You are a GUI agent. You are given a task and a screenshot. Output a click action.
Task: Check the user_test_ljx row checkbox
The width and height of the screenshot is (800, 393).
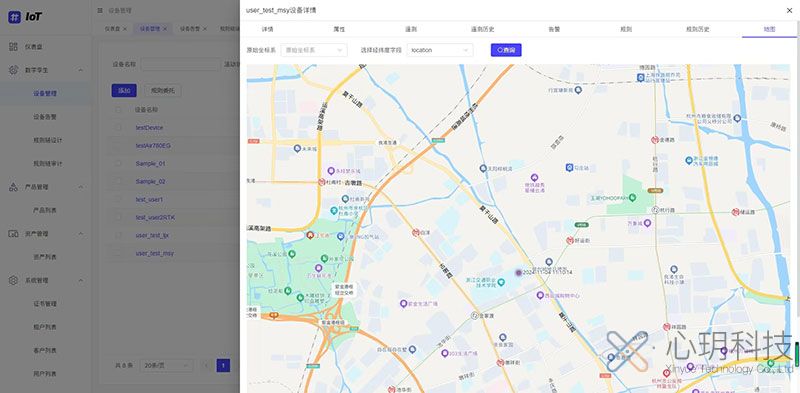tap(118, 235)
